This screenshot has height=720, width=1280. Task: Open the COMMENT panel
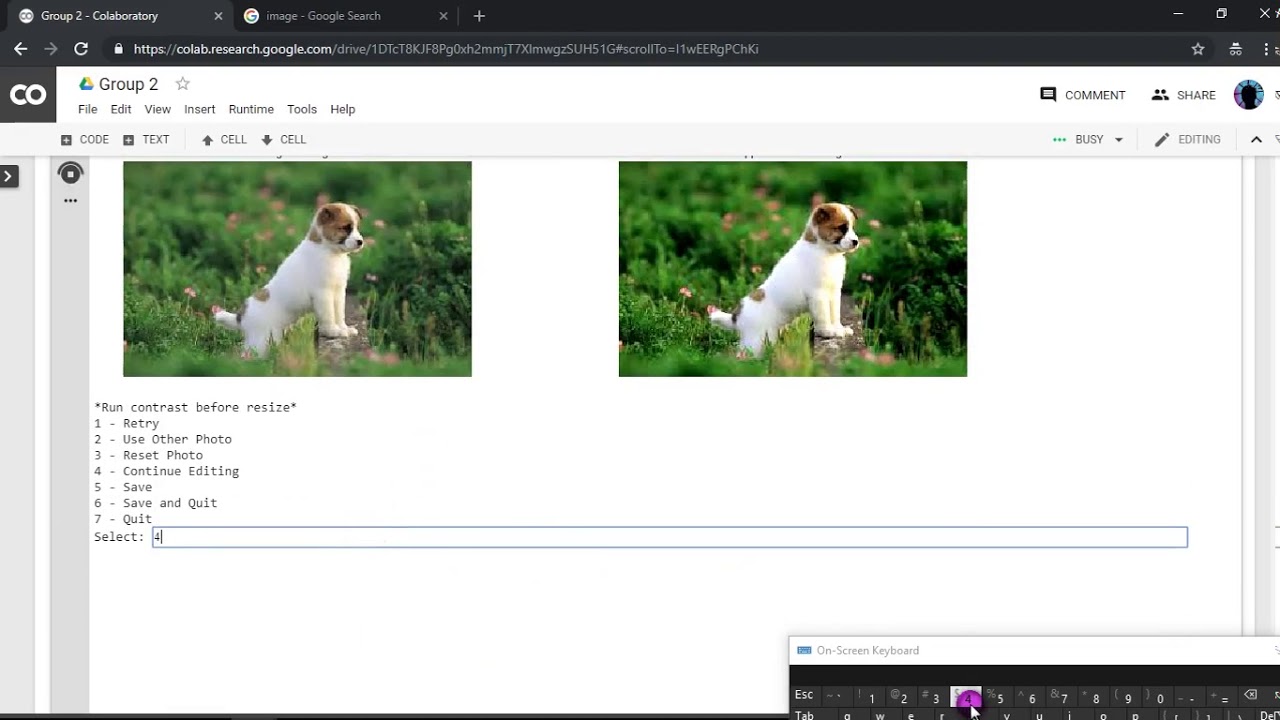tap(1083, 95)
